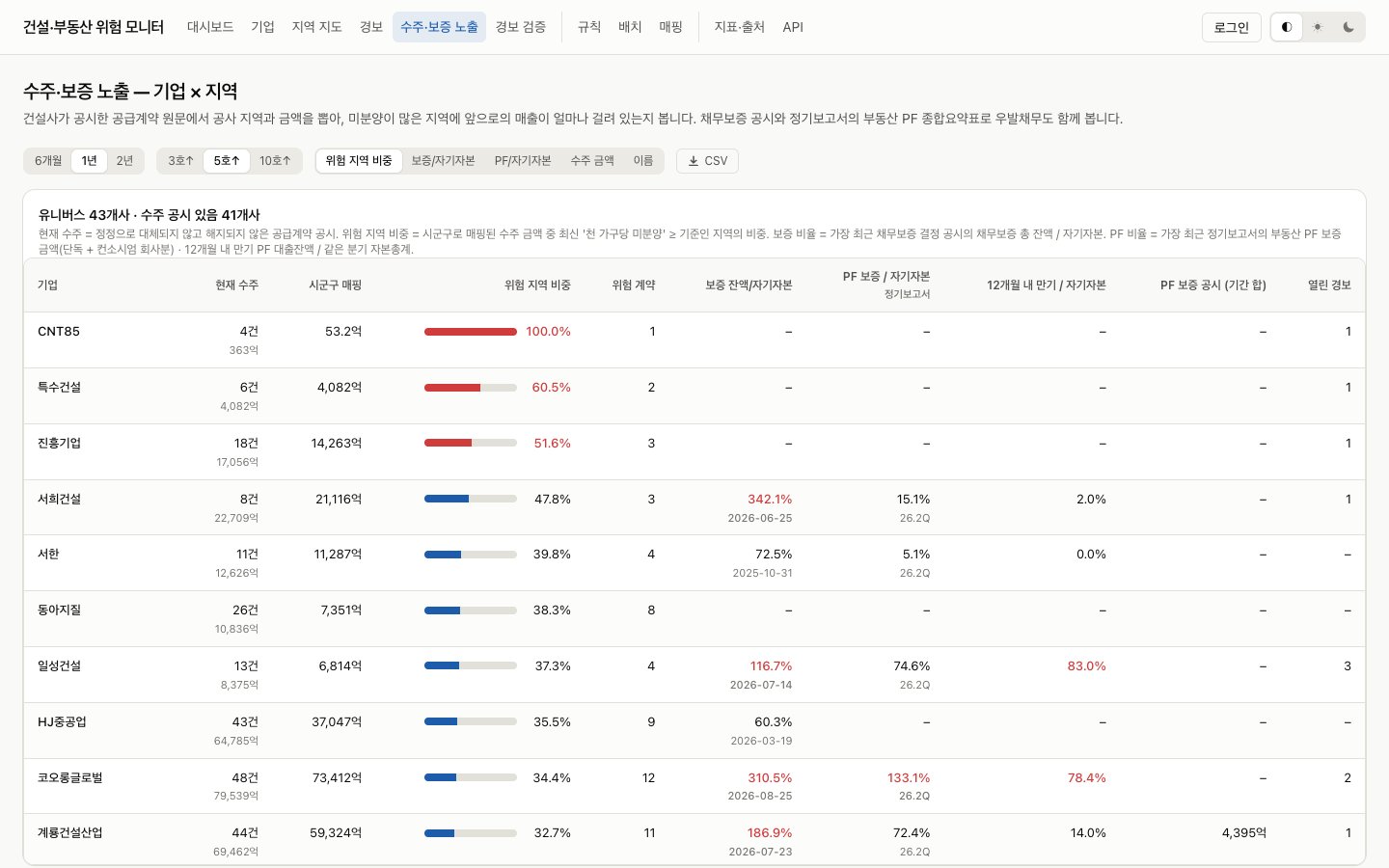Viewport: 1389px width, 868px height.
Task: Click 진흥기업's 51.6% risk share bar
Action: (471, 444)
